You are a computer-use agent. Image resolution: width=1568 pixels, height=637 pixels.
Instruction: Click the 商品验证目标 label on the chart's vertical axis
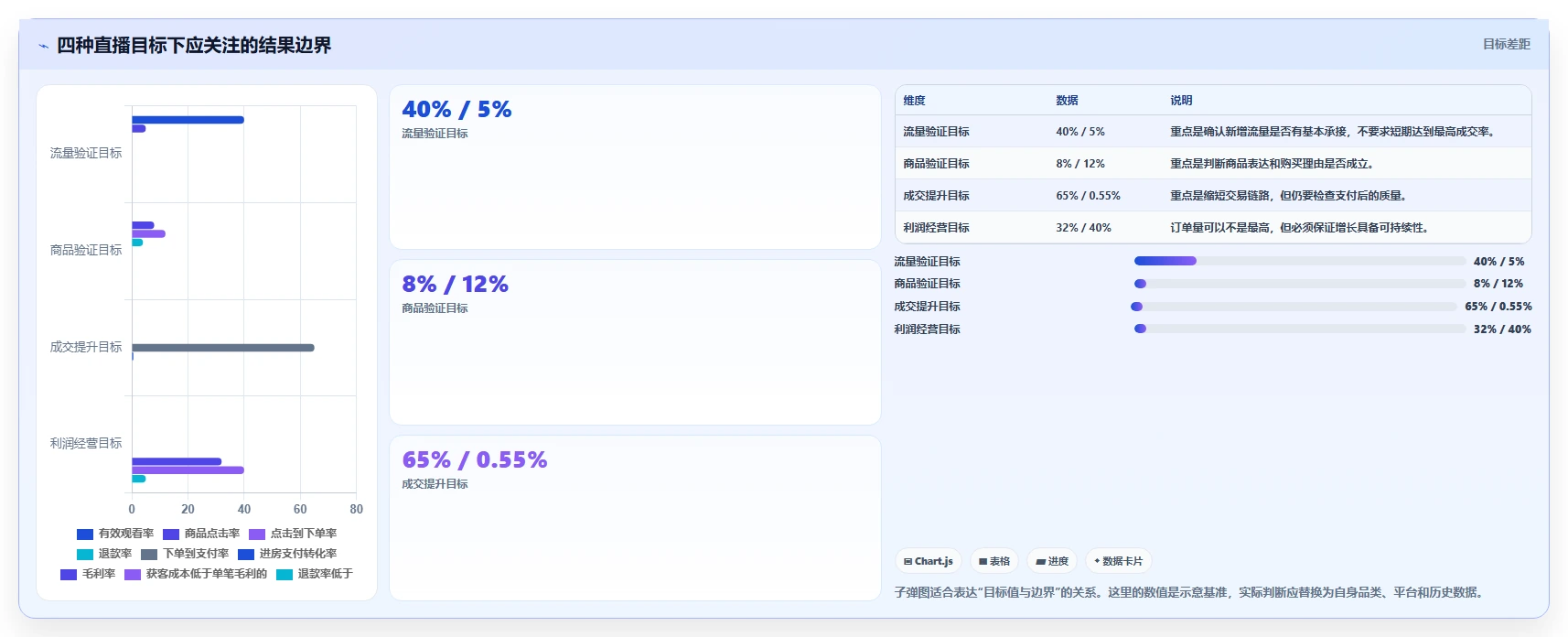[86, 250]
